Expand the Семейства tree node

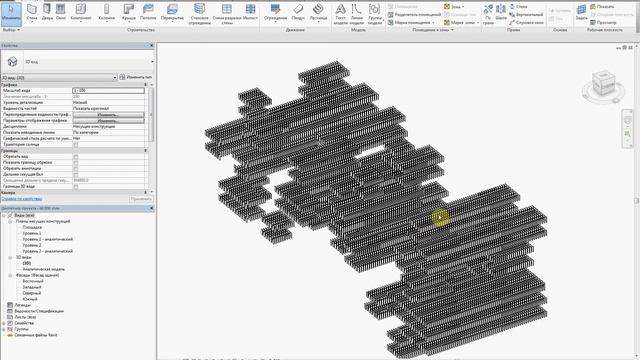tap(4, 323)
